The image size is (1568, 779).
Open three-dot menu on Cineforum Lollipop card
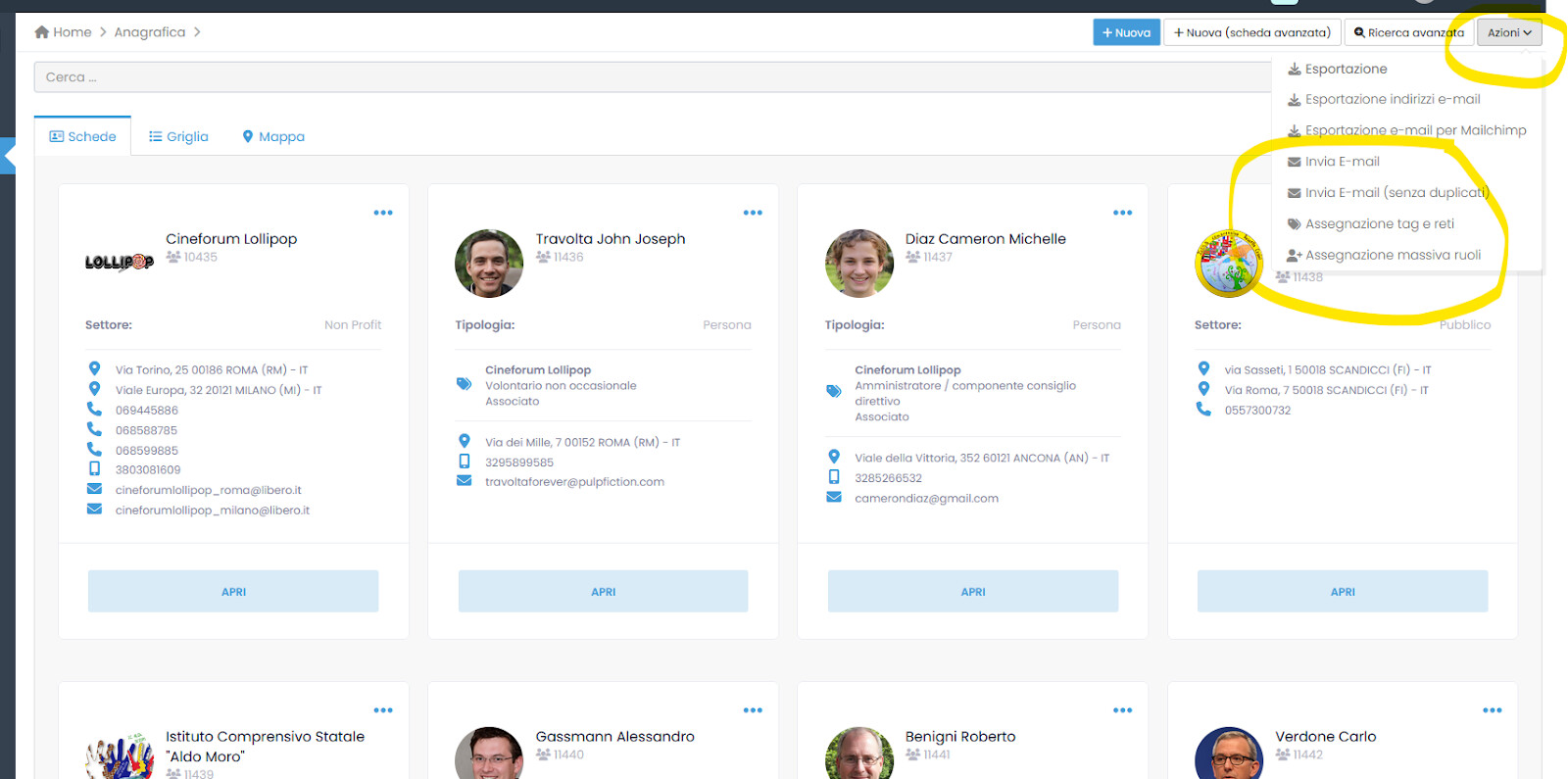[383, 213]
